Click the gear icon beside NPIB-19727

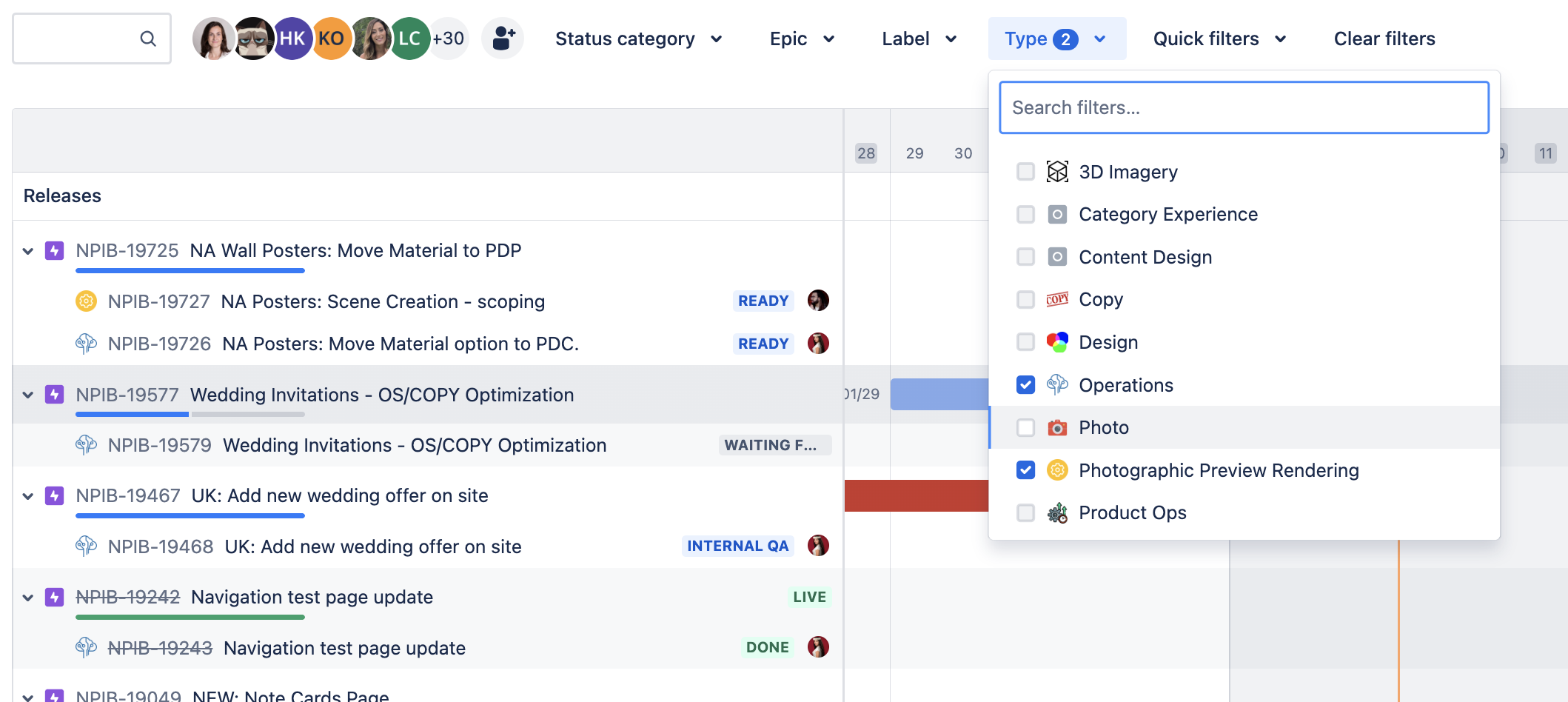click(x=87, y=301)
